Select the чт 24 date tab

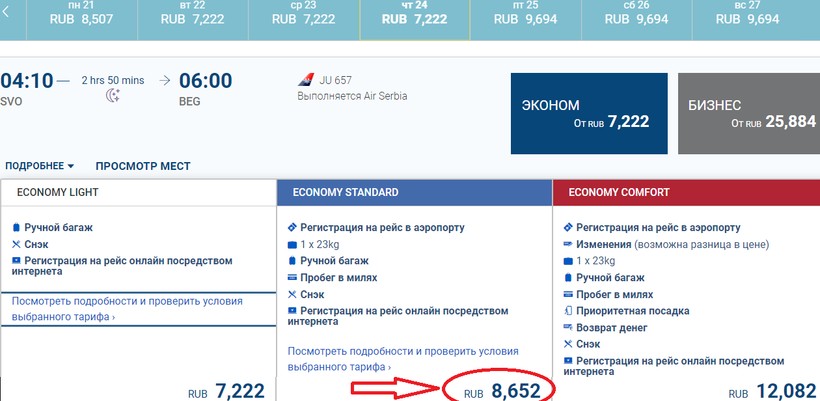(x=414, y=14)
